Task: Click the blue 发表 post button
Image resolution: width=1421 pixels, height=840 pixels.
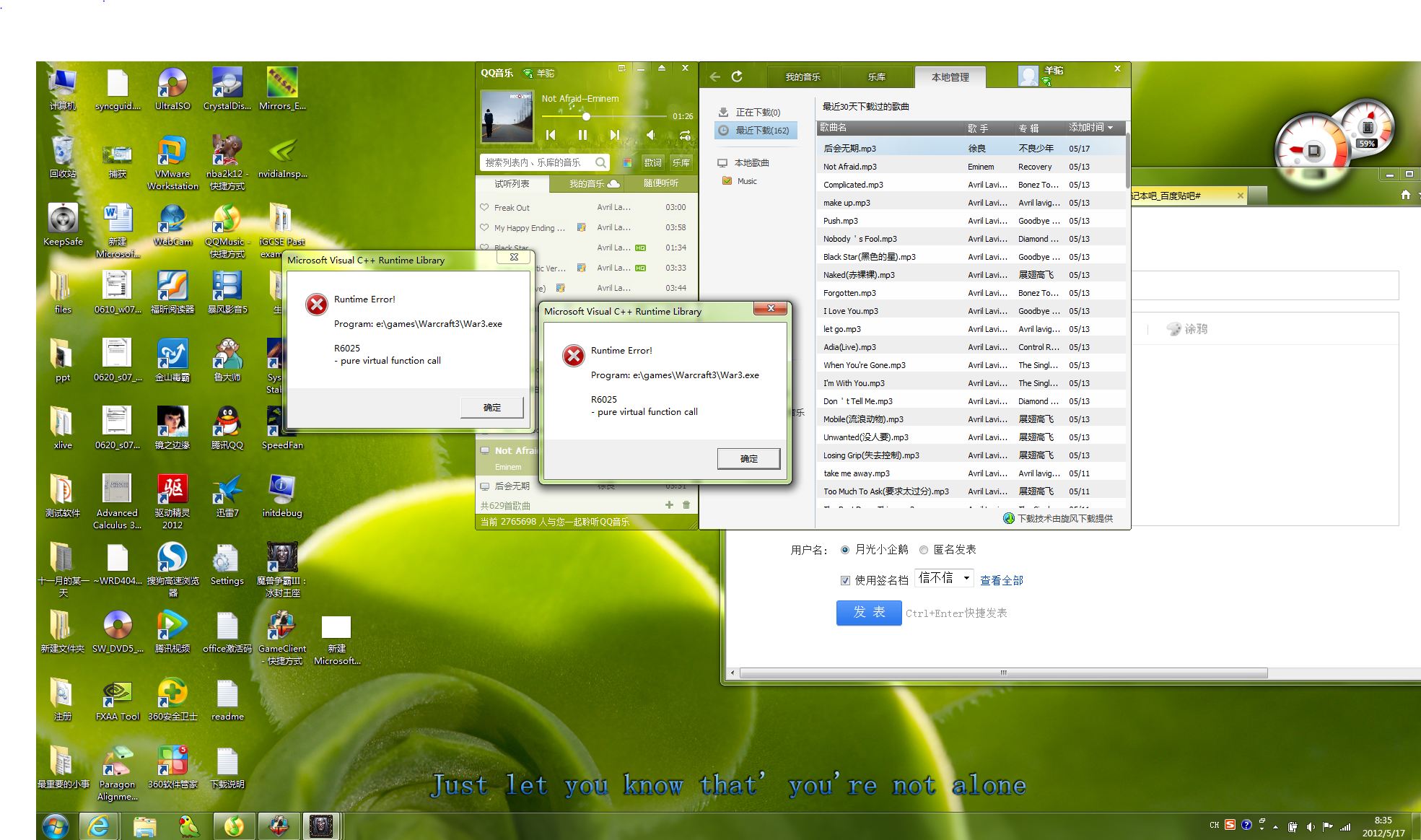Action: pos(869,613)
